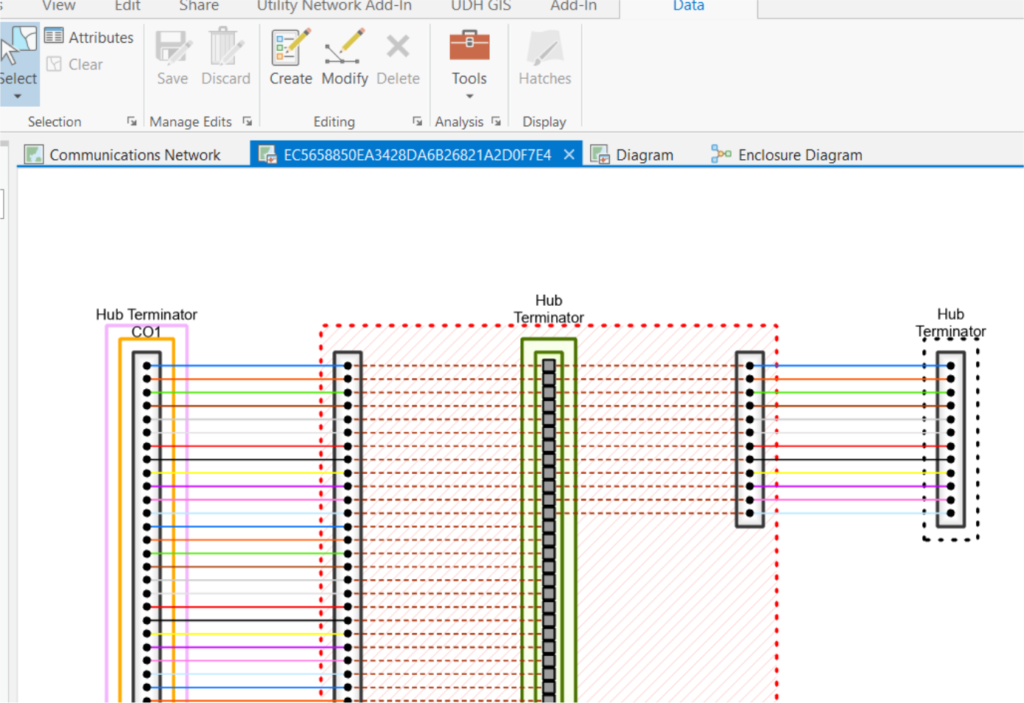Discard pending edits

(226, 57)
